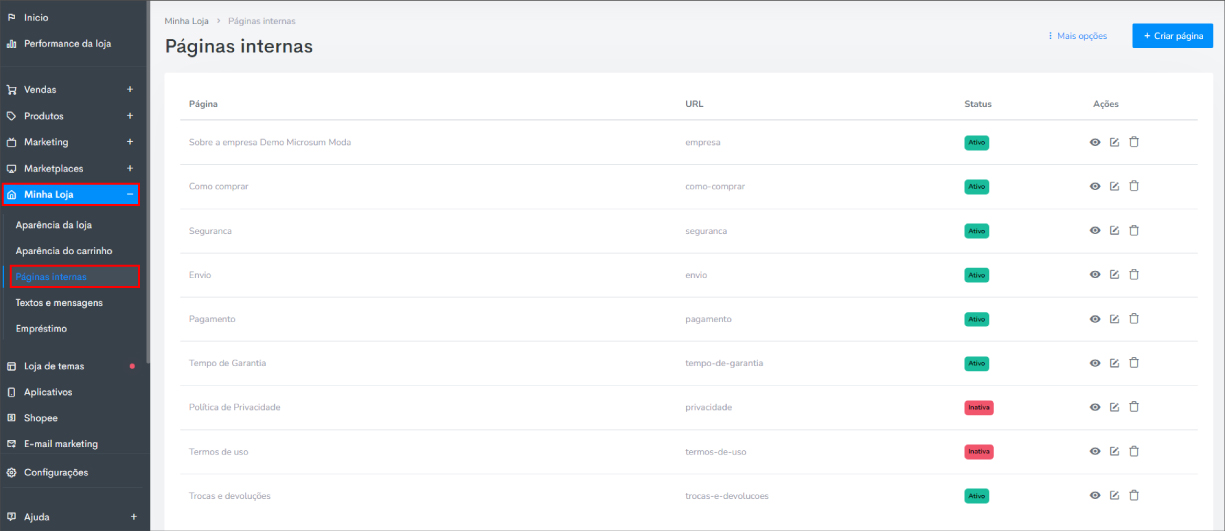
Task: Preview the Trocas e devoluções page
Action: [x=1095, y=495]
